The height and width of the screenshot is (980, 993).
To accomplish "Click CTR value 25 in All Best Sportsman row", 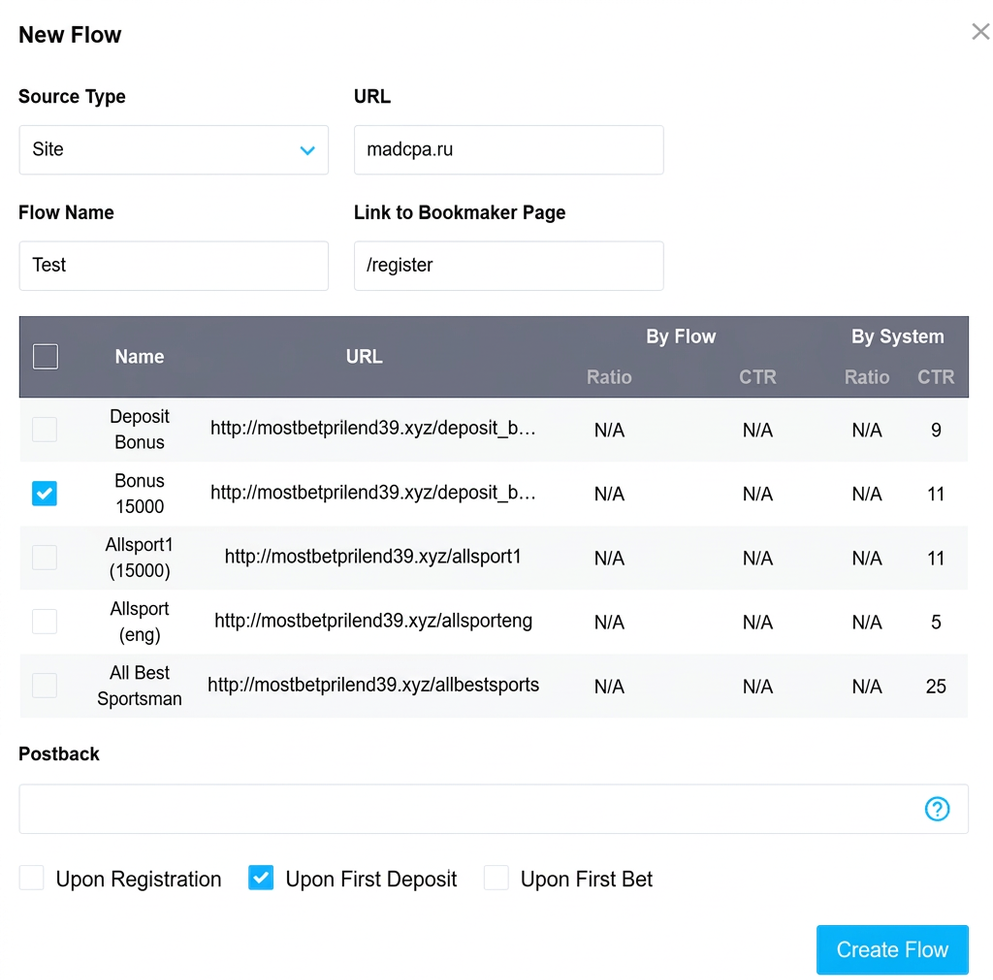I will pos(936,686).
